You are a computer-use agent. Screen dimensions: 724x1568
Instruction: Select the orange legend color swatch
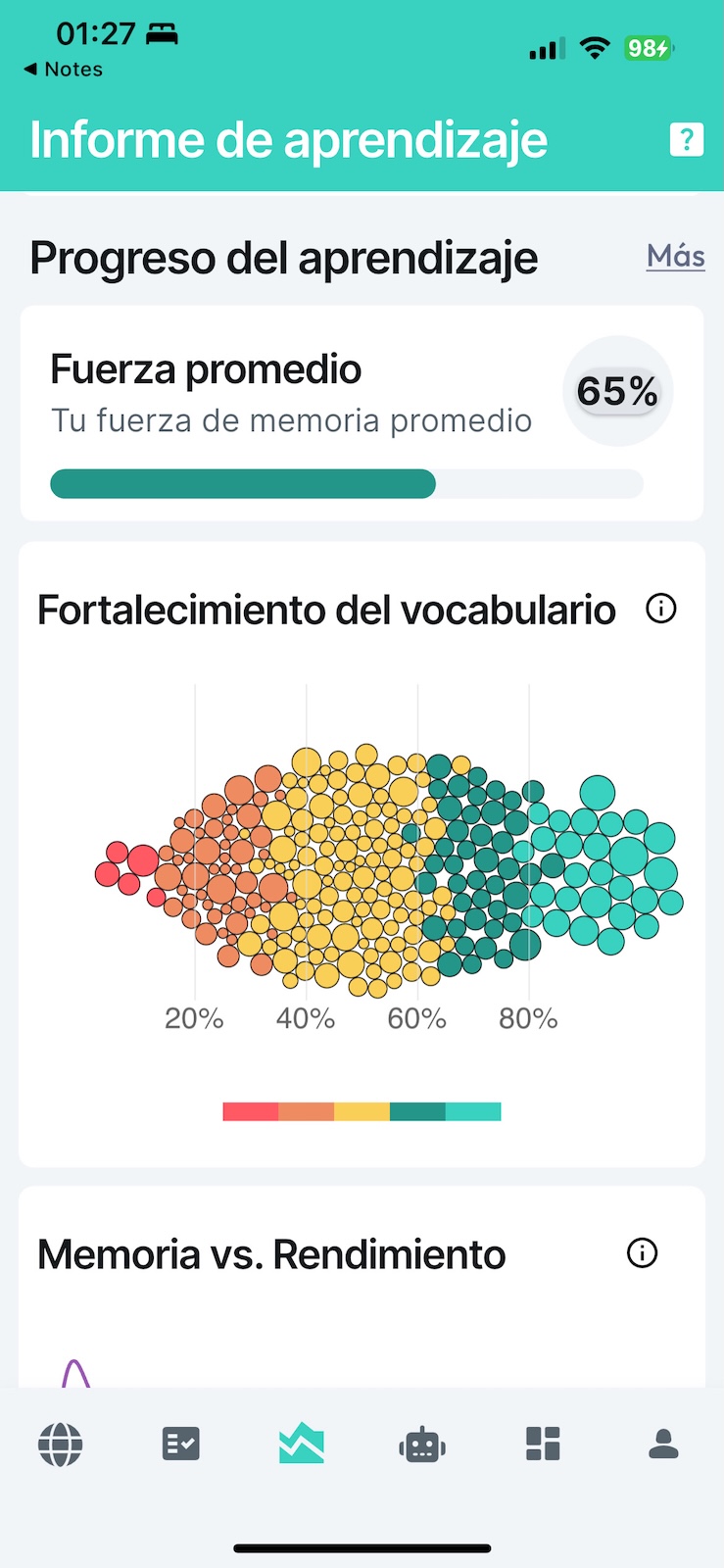tap(307, 1111)
